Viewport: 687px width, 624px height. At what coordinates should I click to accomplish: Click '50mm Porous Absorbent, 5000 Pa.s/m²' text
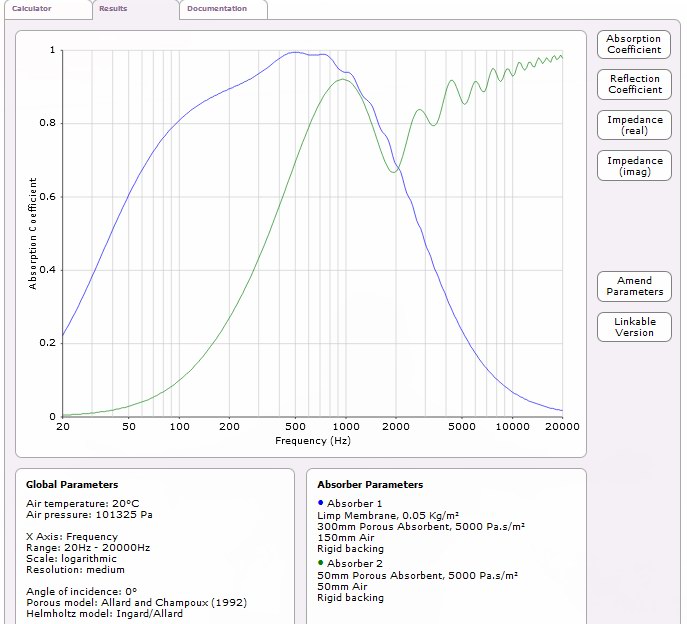pos(418,576)
